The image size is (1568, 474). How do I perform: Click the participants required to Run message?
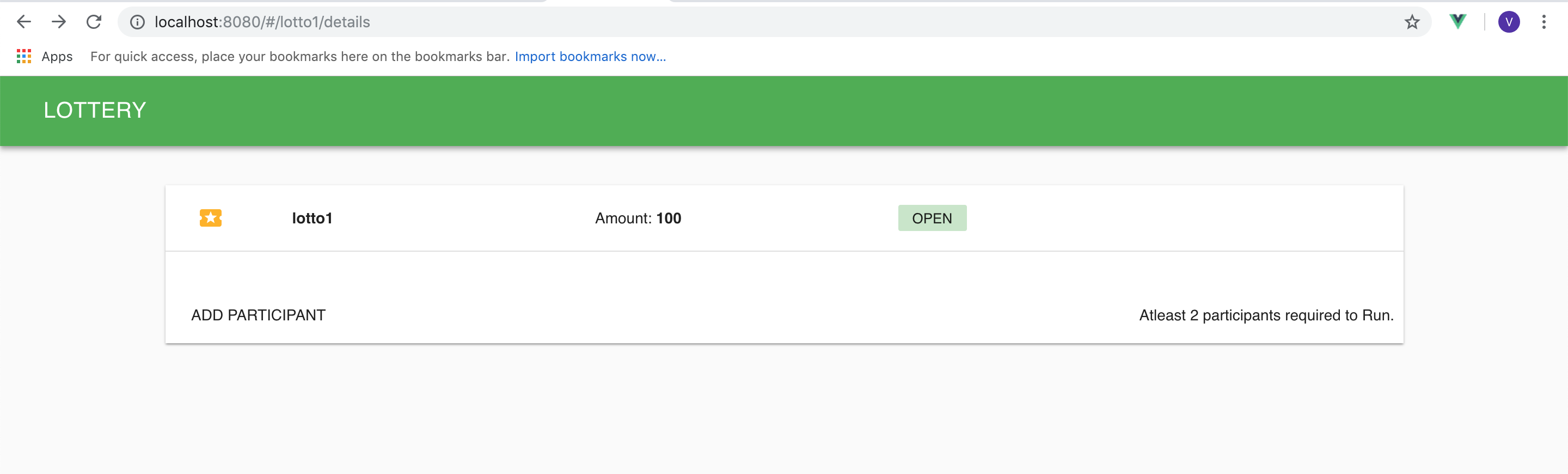pos(1266,315)
